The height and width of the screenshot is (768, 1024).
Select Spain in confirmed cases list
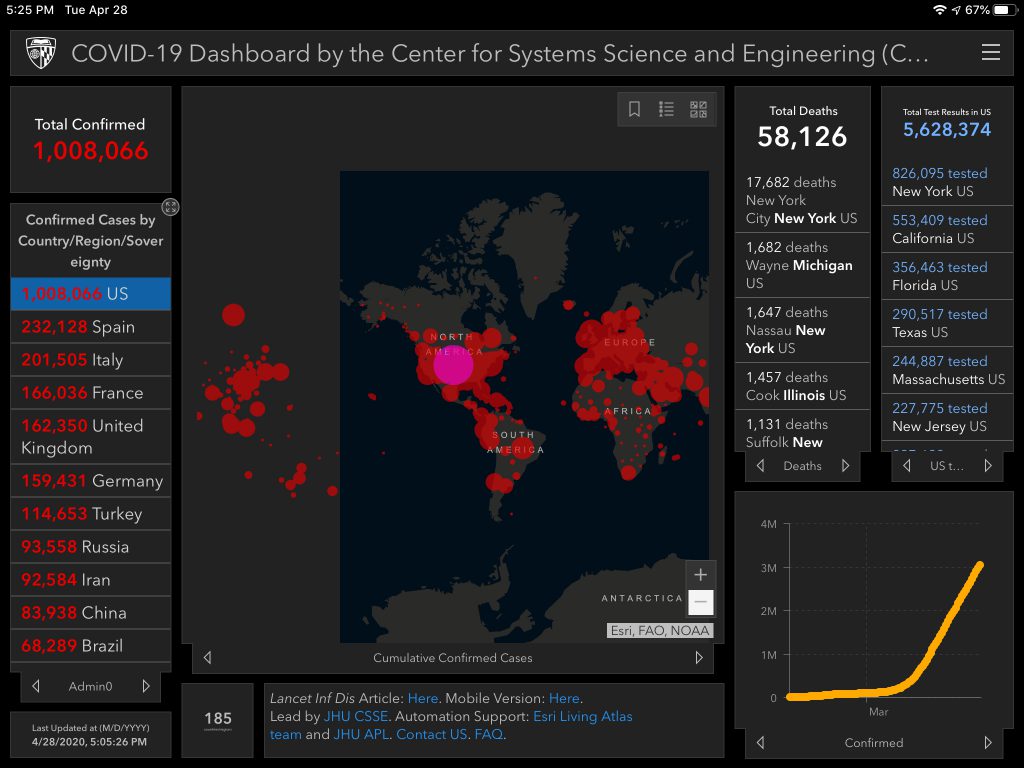pyautogui.click(x=90, y=327)
